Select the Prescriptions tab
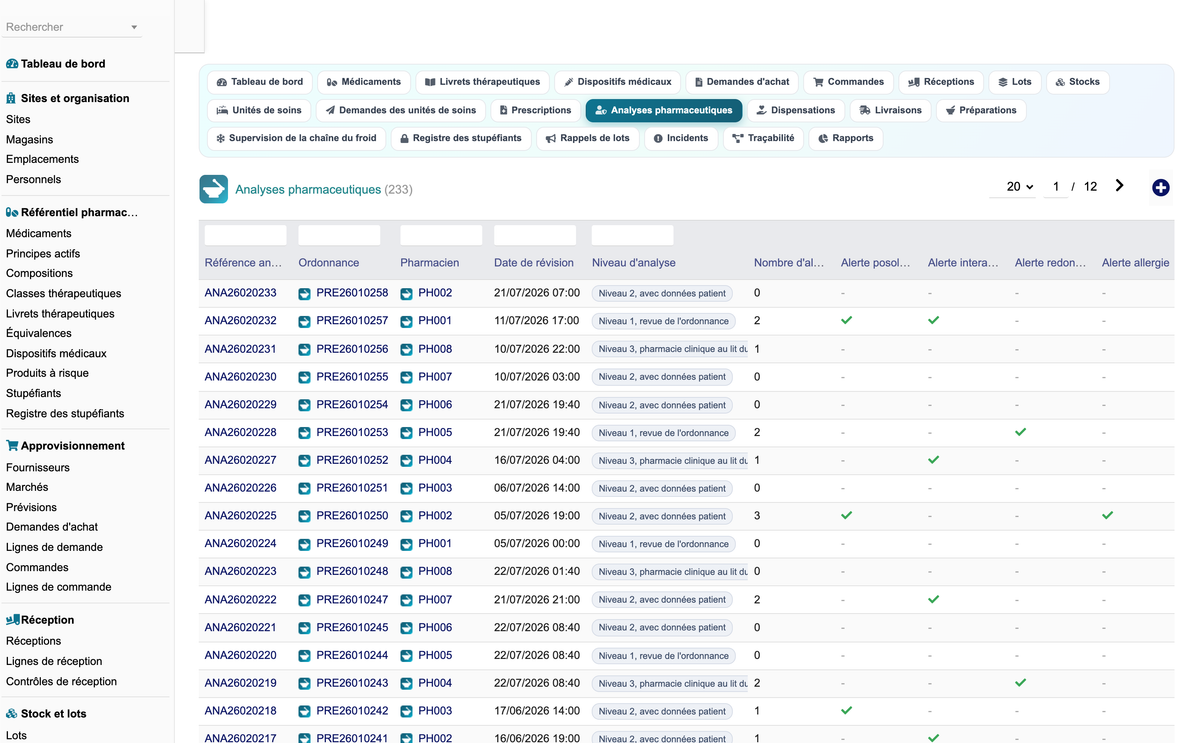This screenshot has width=1200, height=743. tap(535, 110)
